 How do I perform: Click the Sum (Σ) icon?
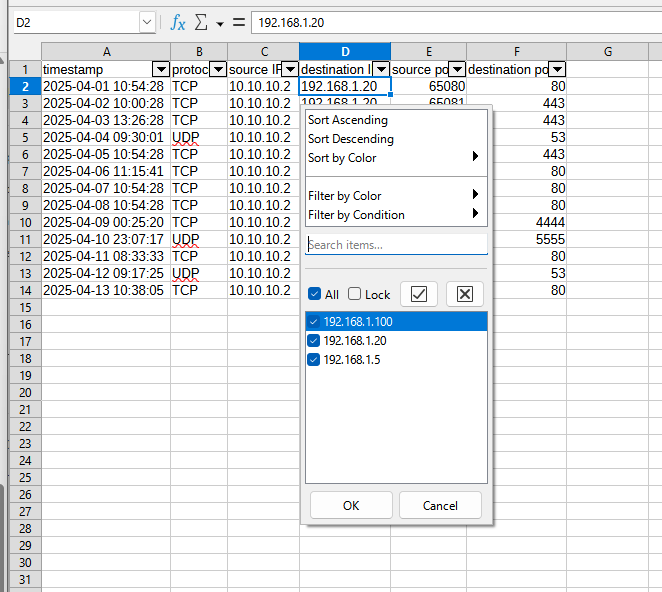[x=199, y=22]
